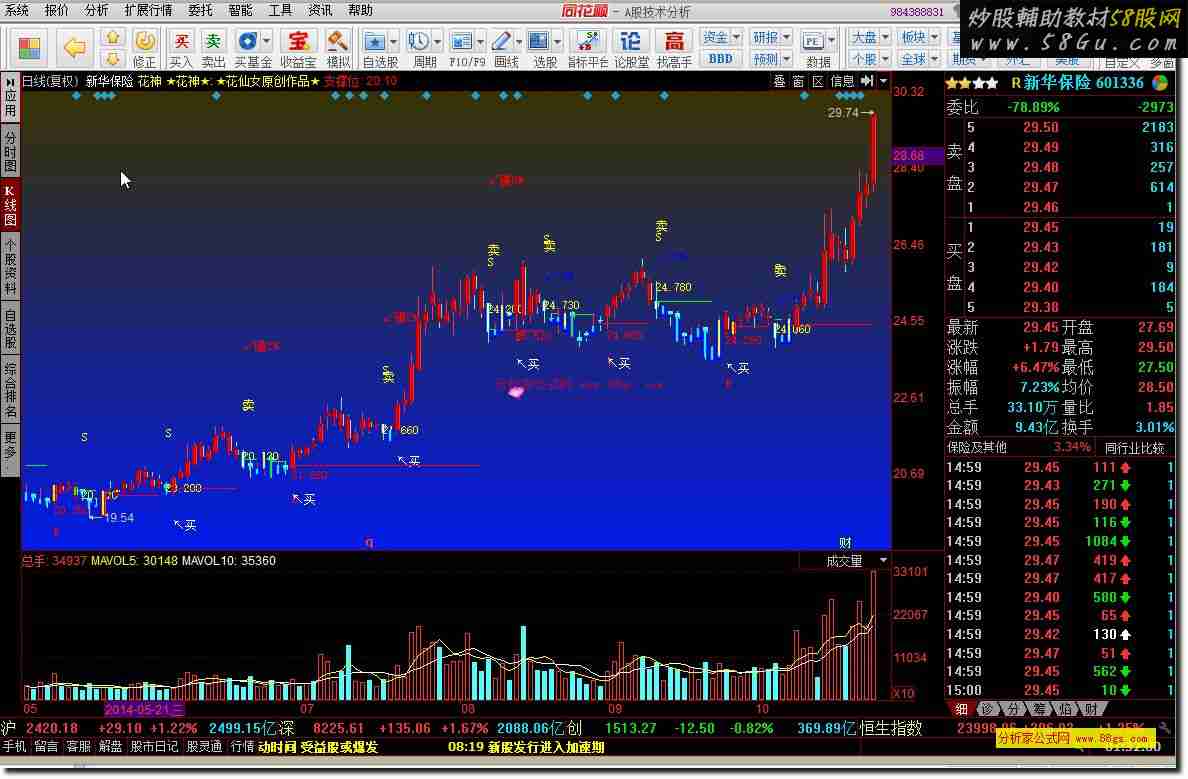Switch to the K线图 side tab

pyautogui.click(x=10, y=205)
